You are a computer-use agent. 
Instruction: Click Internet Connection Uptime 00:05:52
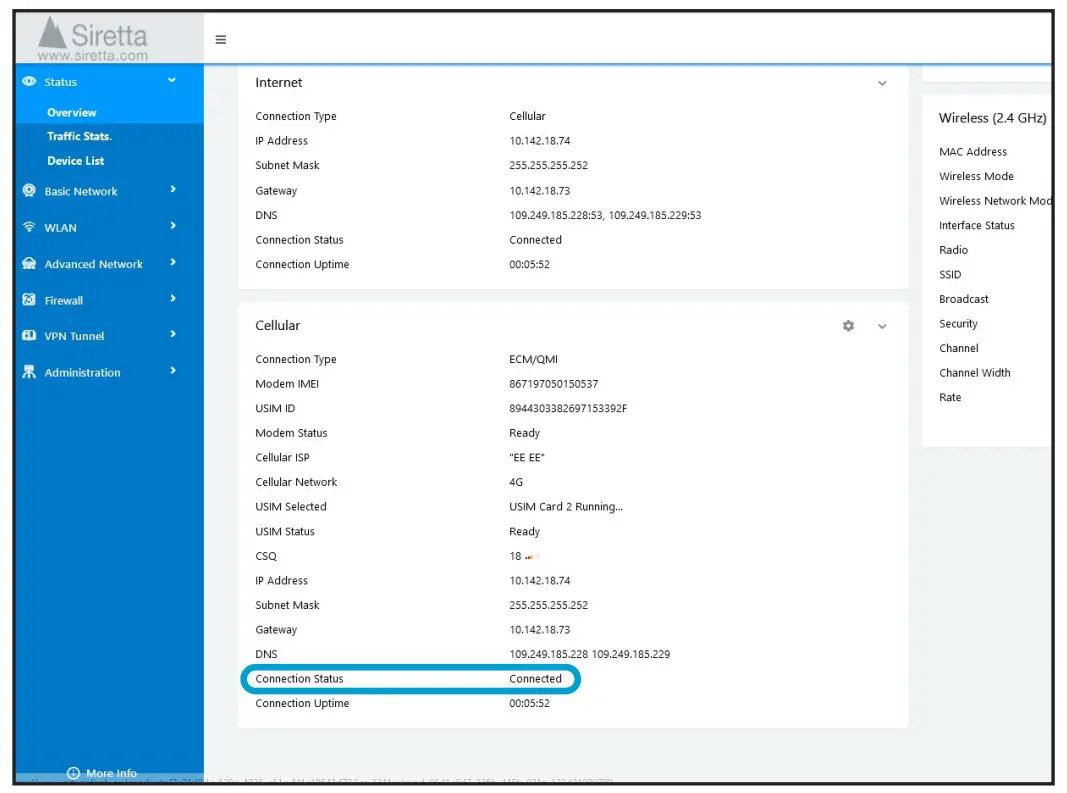[x=529, y=264]
